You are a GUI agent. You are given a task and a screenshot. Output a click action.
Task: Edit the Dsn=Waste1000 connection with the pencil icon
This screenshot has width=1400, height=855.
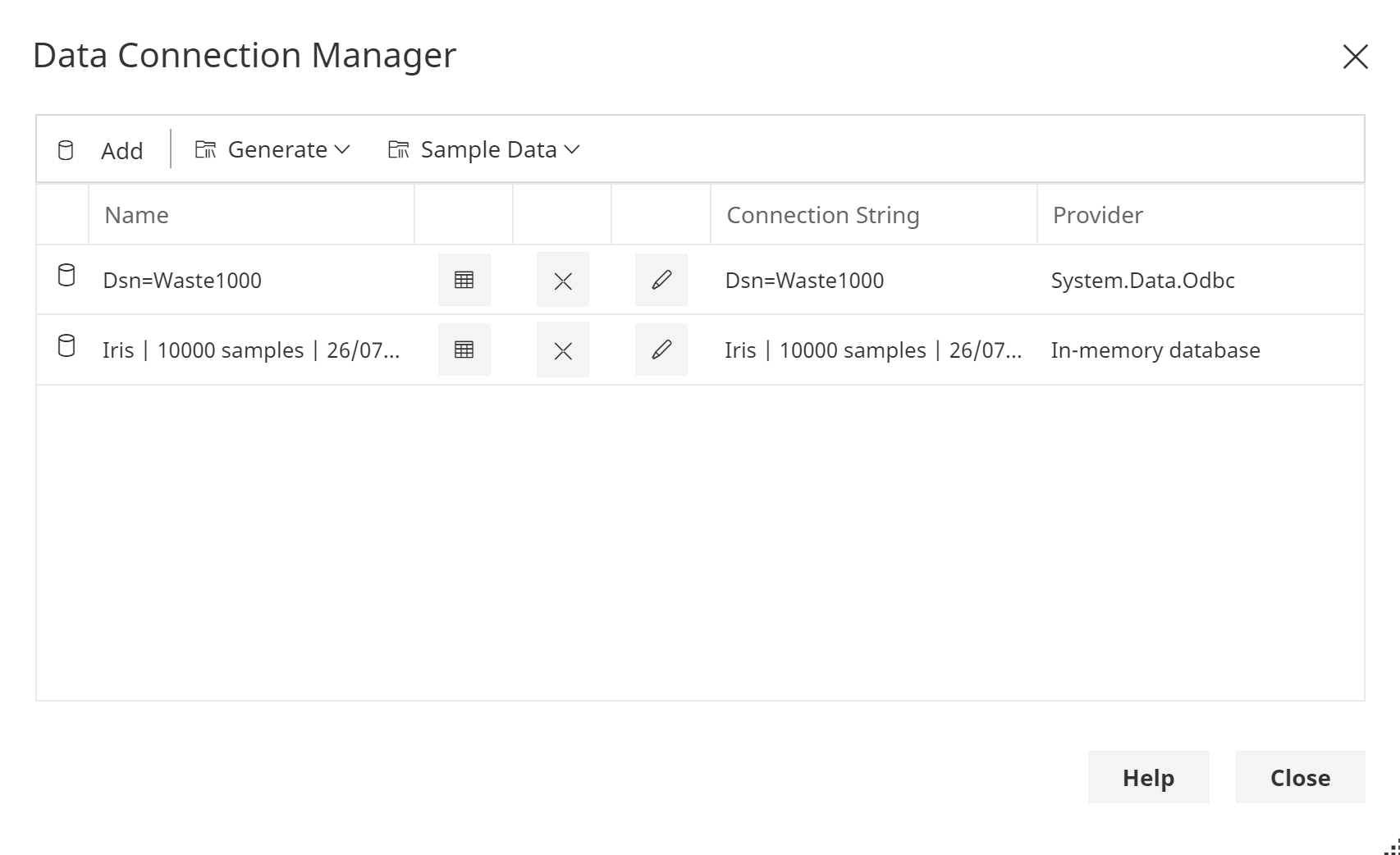661,280
